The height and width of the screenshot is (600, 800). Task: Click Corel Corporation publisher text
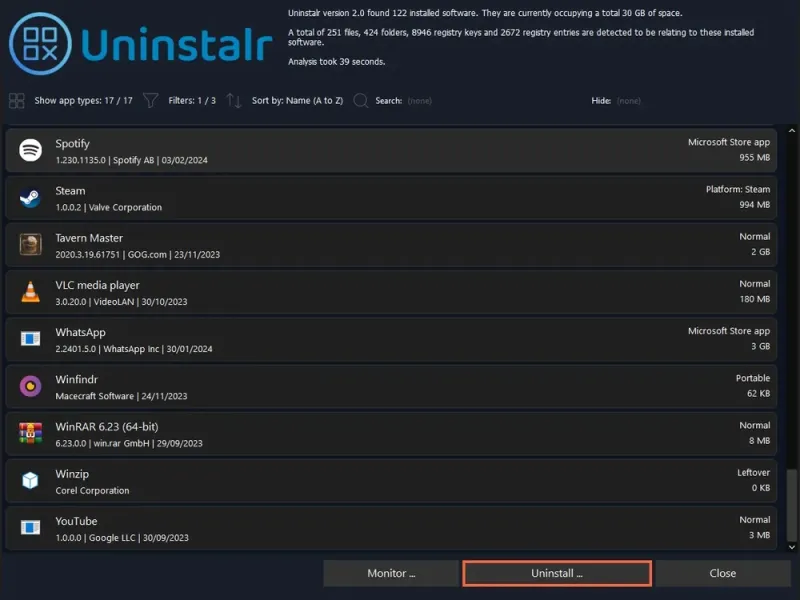[x=92, y=491]
